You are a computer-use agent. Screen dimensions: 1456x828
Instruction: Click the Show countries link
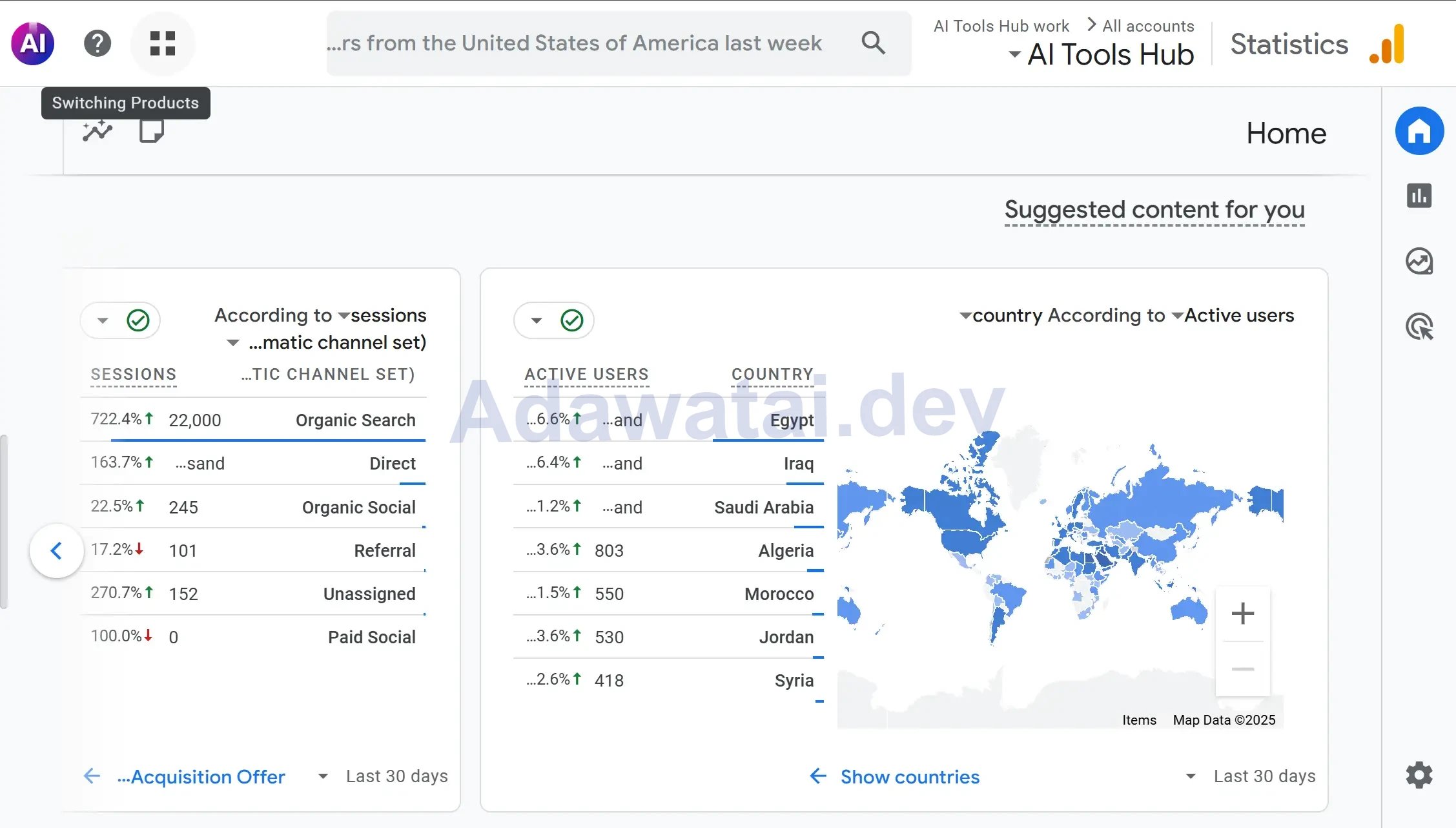pos(909,776)
